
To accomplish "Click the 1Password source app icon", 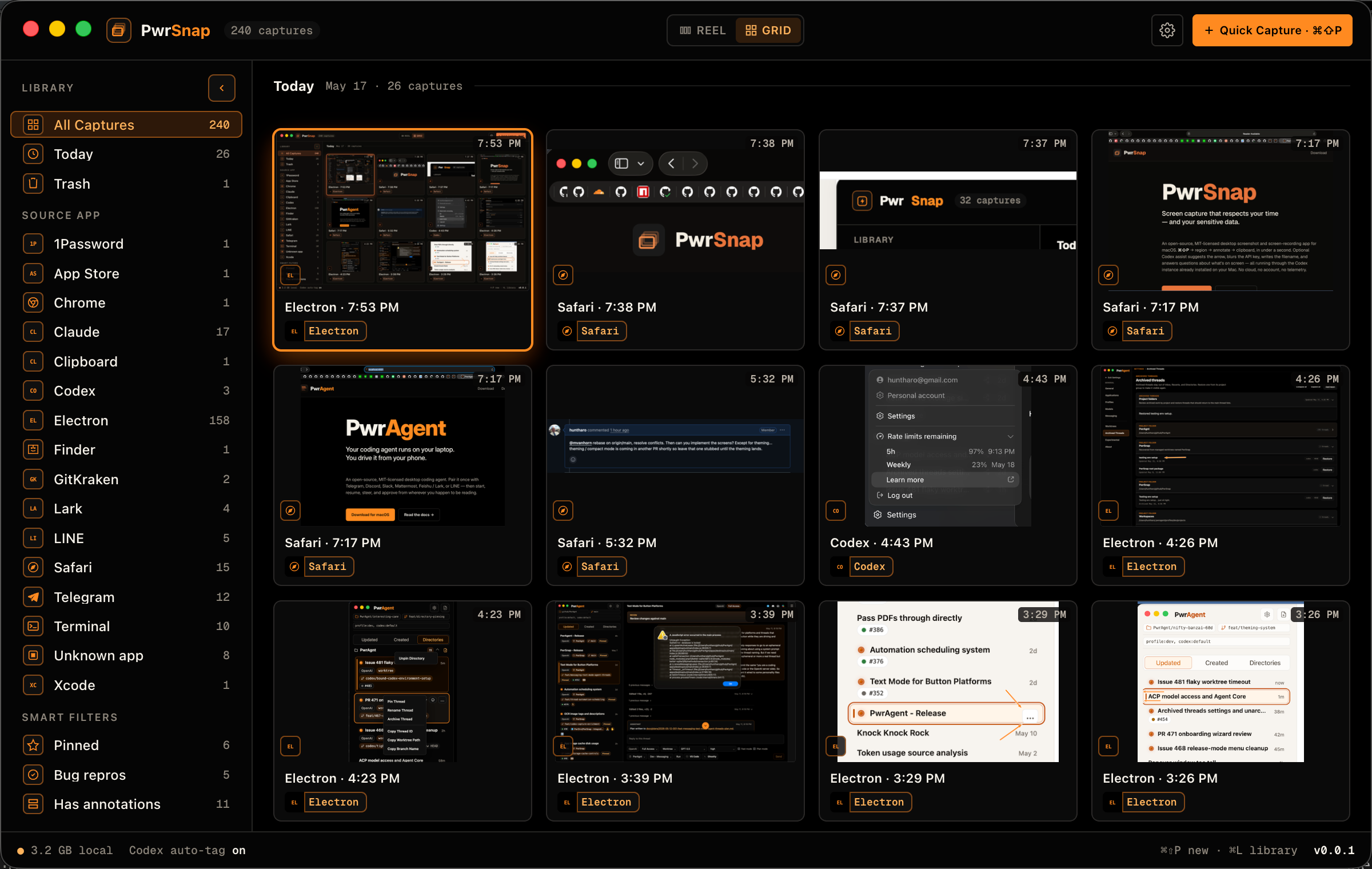I will (33, 244).
